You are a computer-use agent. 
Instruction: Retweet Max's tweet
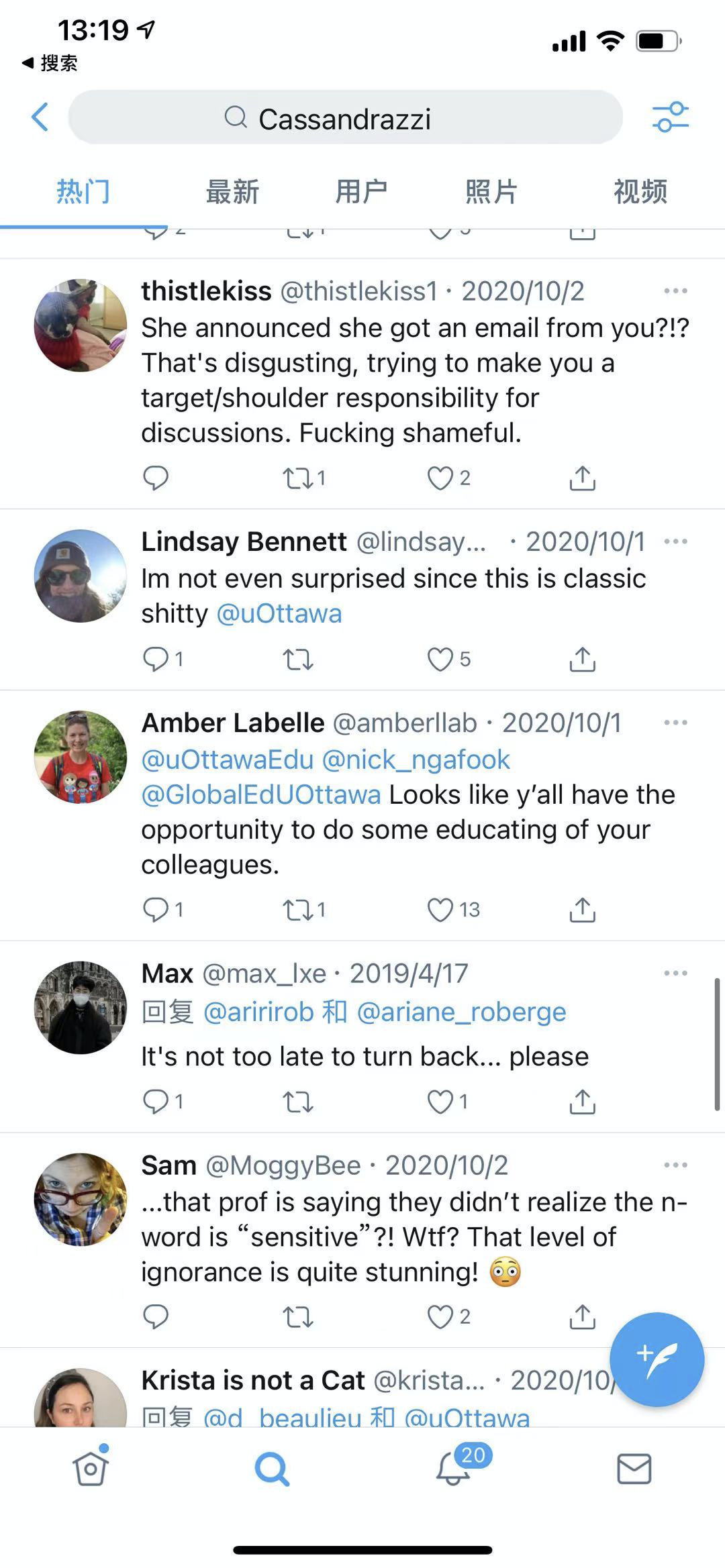click(x=298, y=1102)
